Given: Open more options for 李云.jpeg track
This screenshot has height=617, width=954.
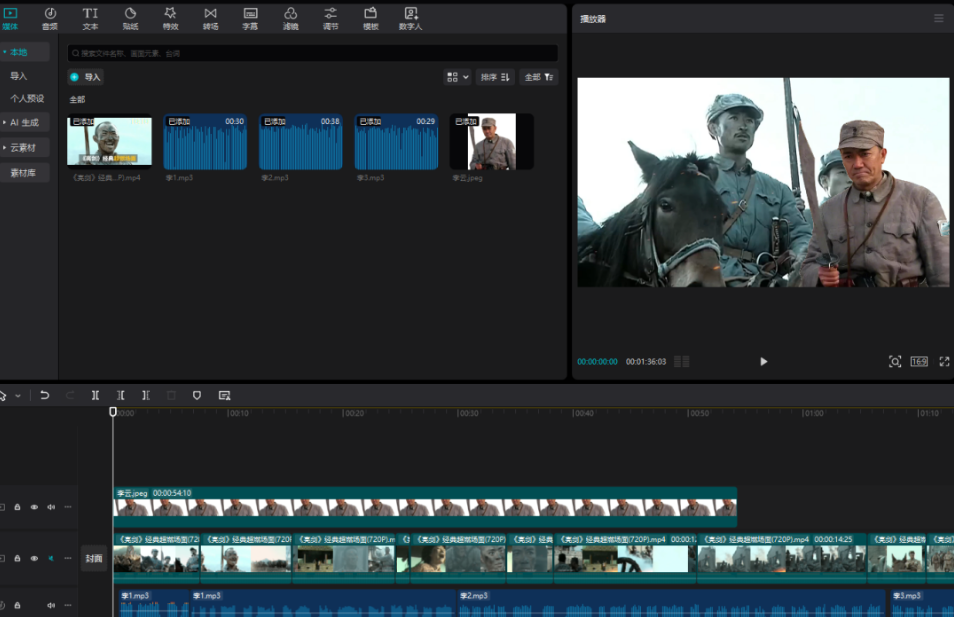Looking at the screenshot, I should [x=68, y=507].
